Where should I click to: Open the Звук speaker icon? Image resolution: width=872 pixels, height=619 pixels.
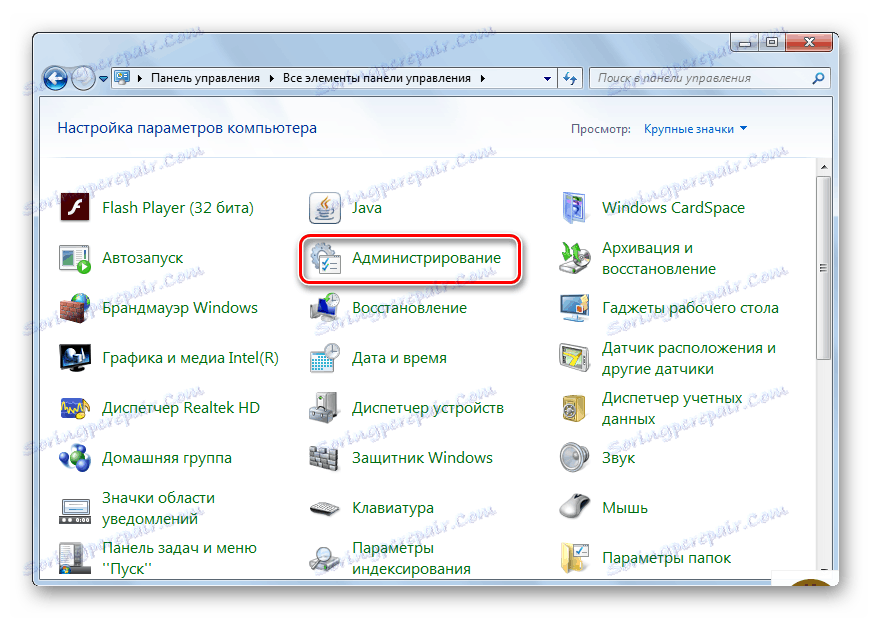[x=574, y=458]
